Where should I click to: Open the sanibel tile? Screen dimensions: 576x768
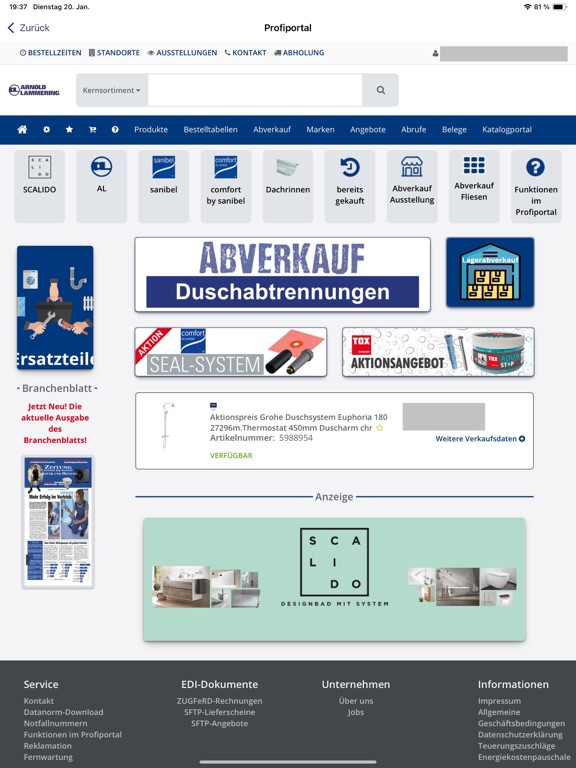pos(164,187)
